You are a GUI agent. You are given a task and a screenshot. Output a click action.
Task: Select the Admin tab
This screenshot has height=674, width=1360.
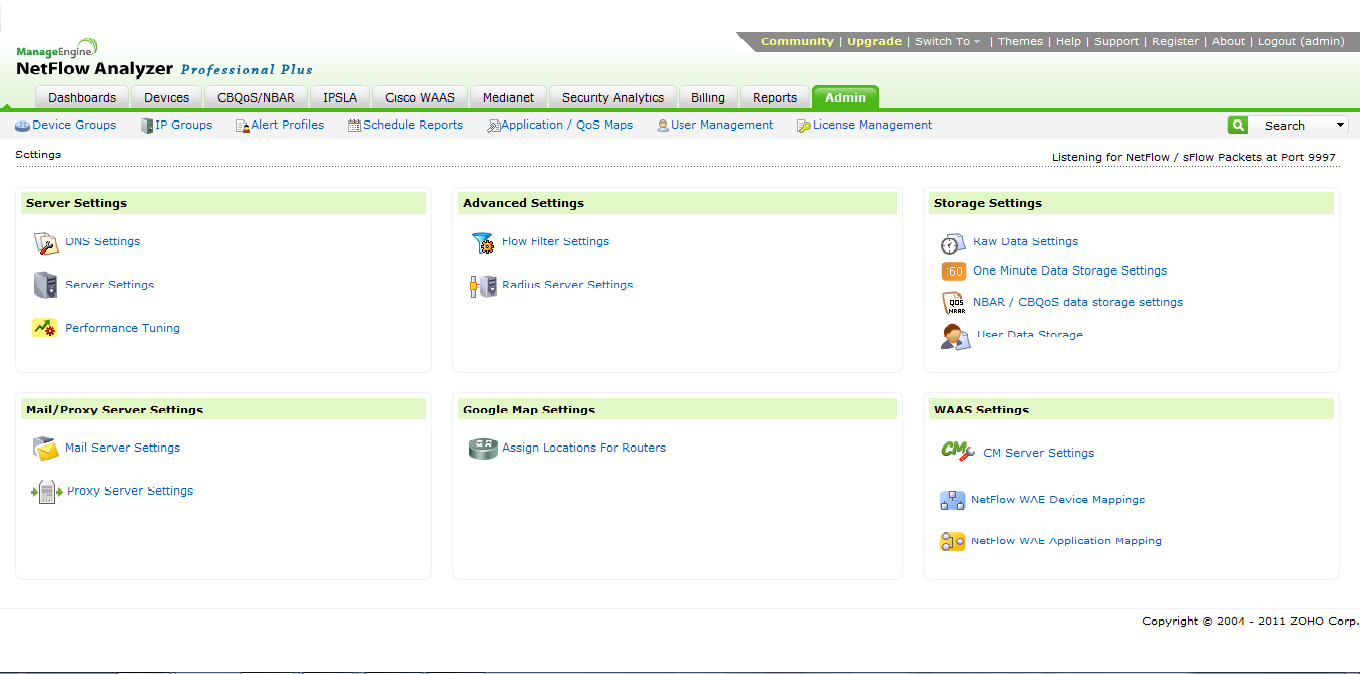pos(845,98)
